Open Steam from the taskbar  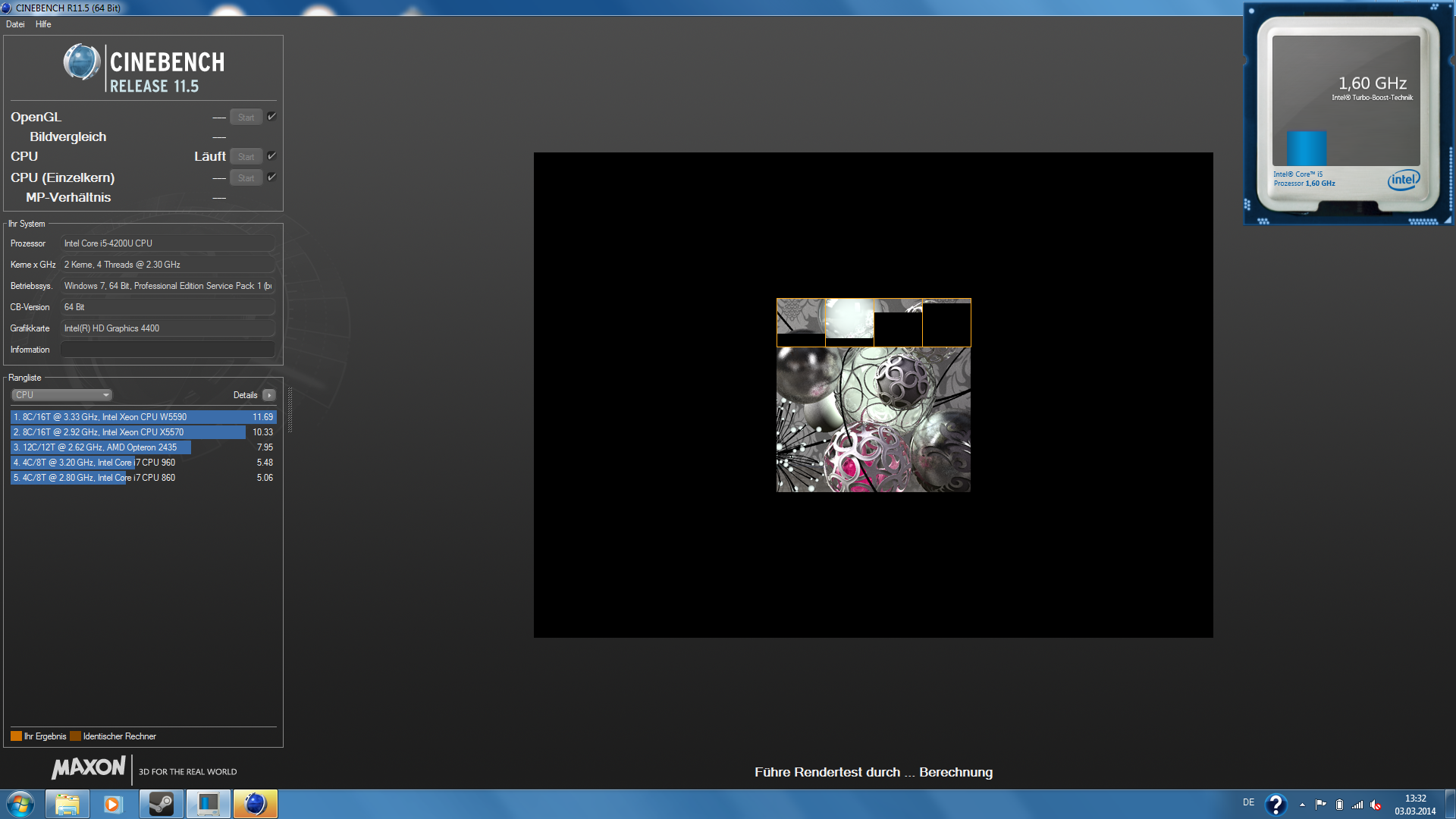coord(161,804)
